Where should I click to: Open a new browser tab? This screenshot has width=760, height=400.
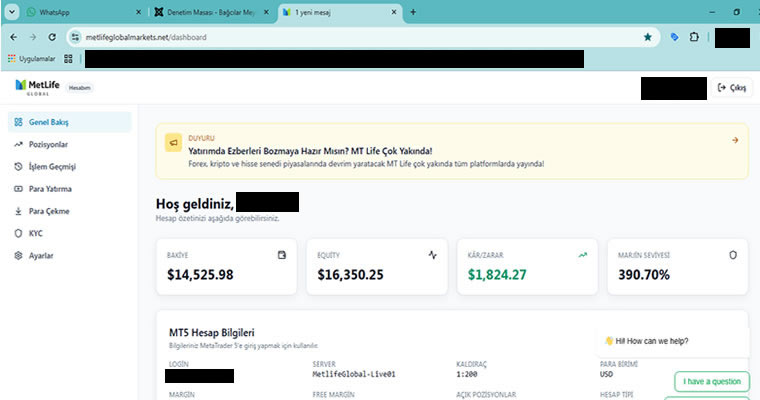point(413,12)
